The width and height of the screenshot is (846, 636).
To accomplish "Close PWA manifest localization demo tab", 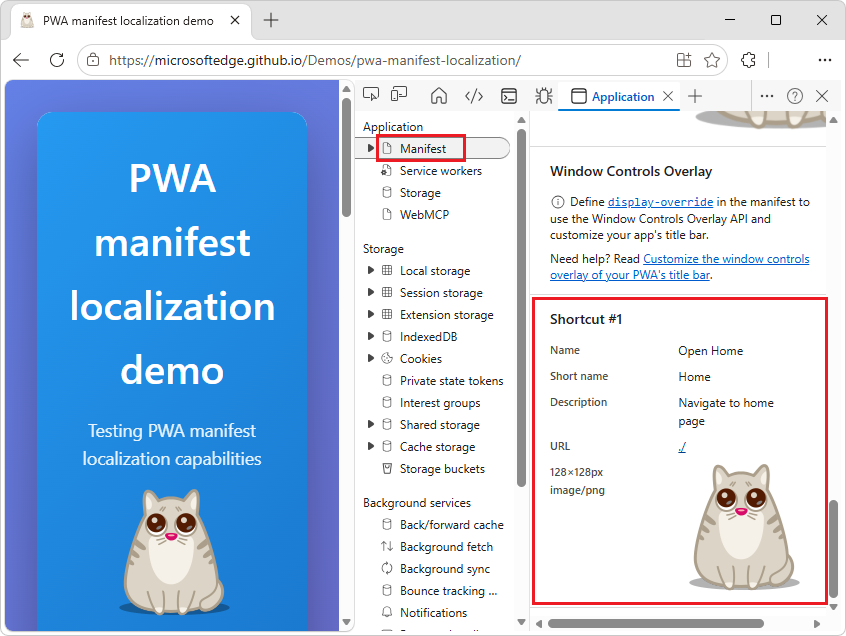I will point(235,20).
